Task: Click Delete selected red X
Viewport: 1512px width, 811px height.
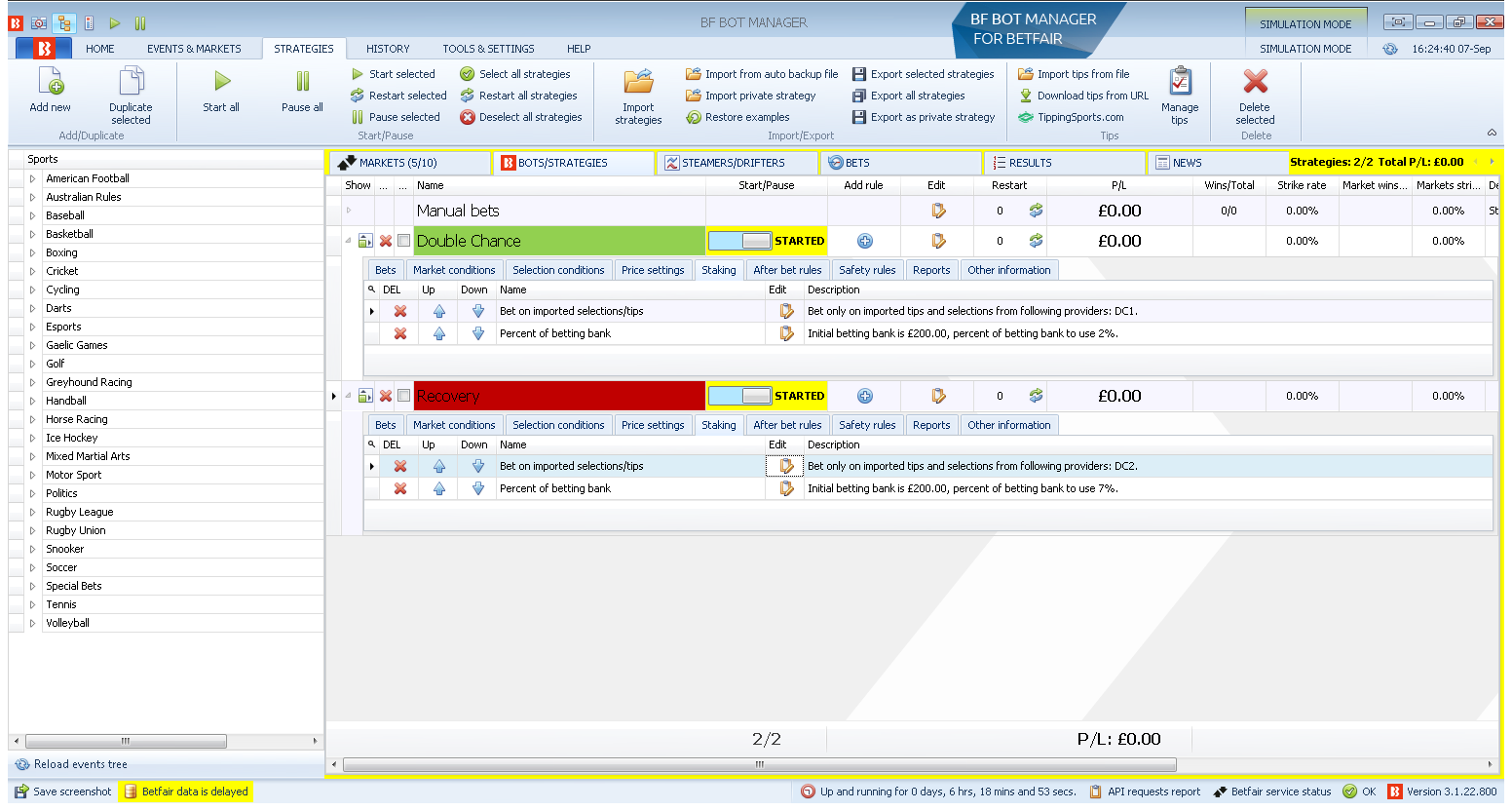Action: (1256, 81)
